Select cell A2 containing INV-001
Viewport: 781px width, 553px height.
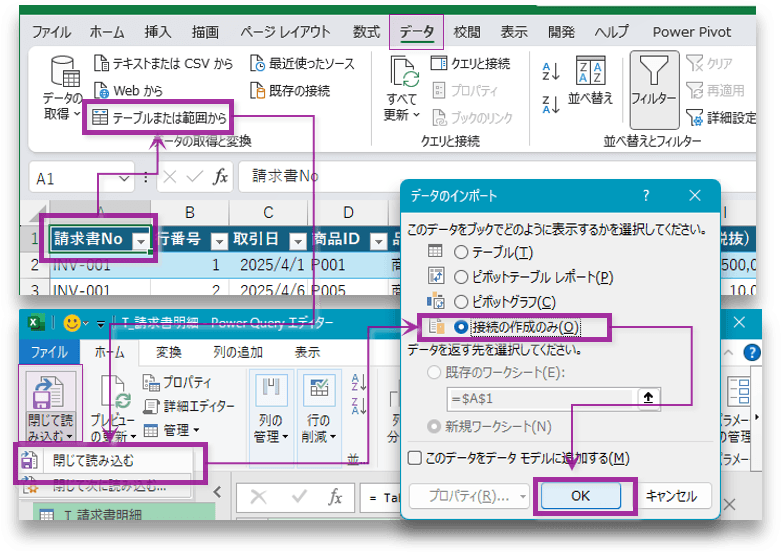[100, 265]
